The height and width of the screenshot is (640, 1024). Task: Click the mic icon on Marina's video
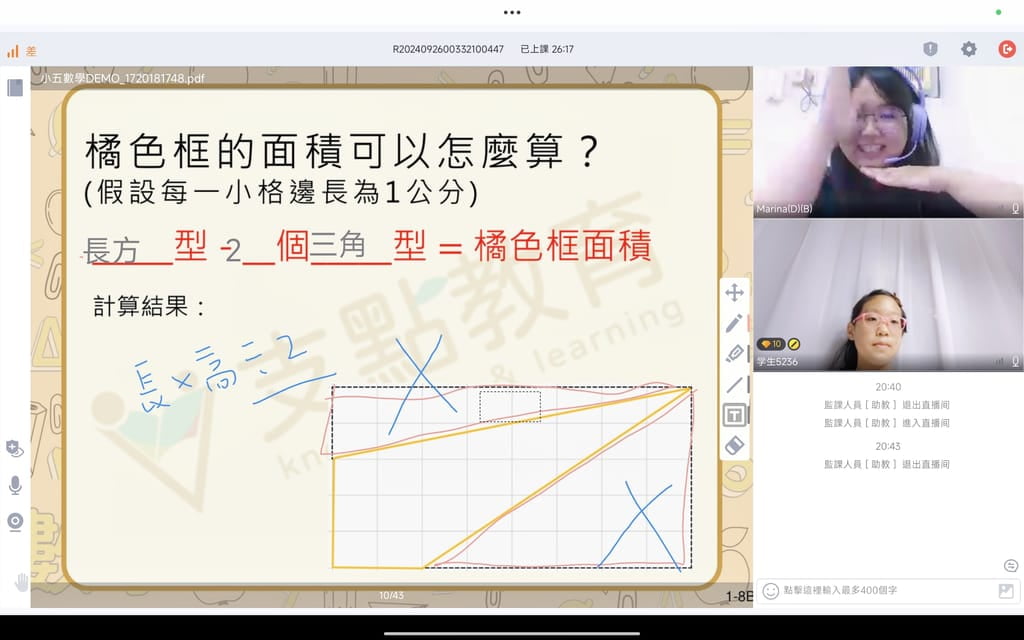pos(1016,209)
